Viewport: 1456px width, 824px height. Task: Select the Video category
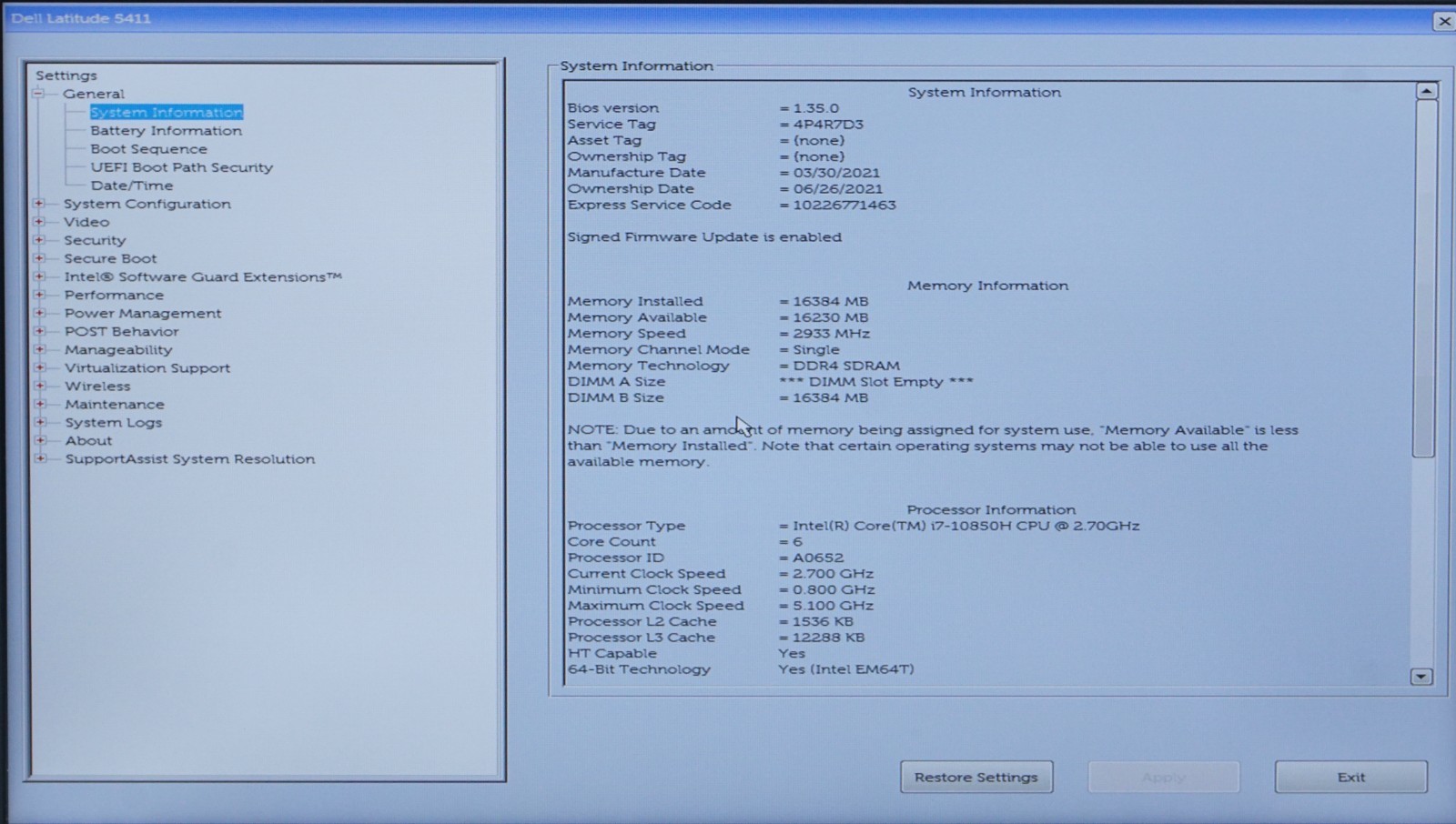click(86, 222)
